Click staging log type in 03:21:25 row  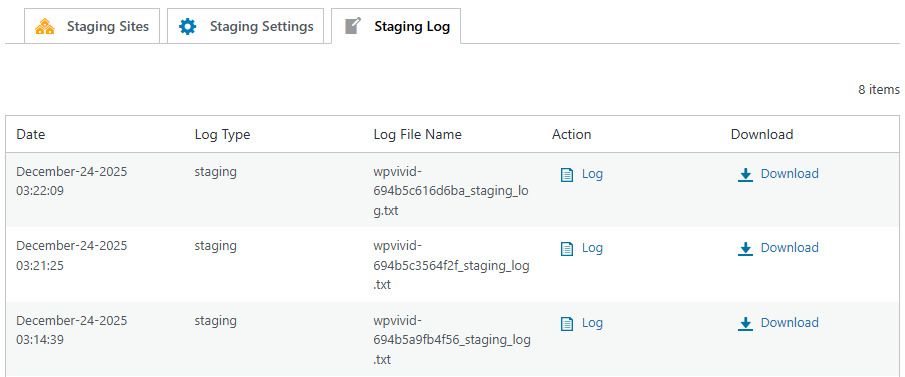click(215, 246)
